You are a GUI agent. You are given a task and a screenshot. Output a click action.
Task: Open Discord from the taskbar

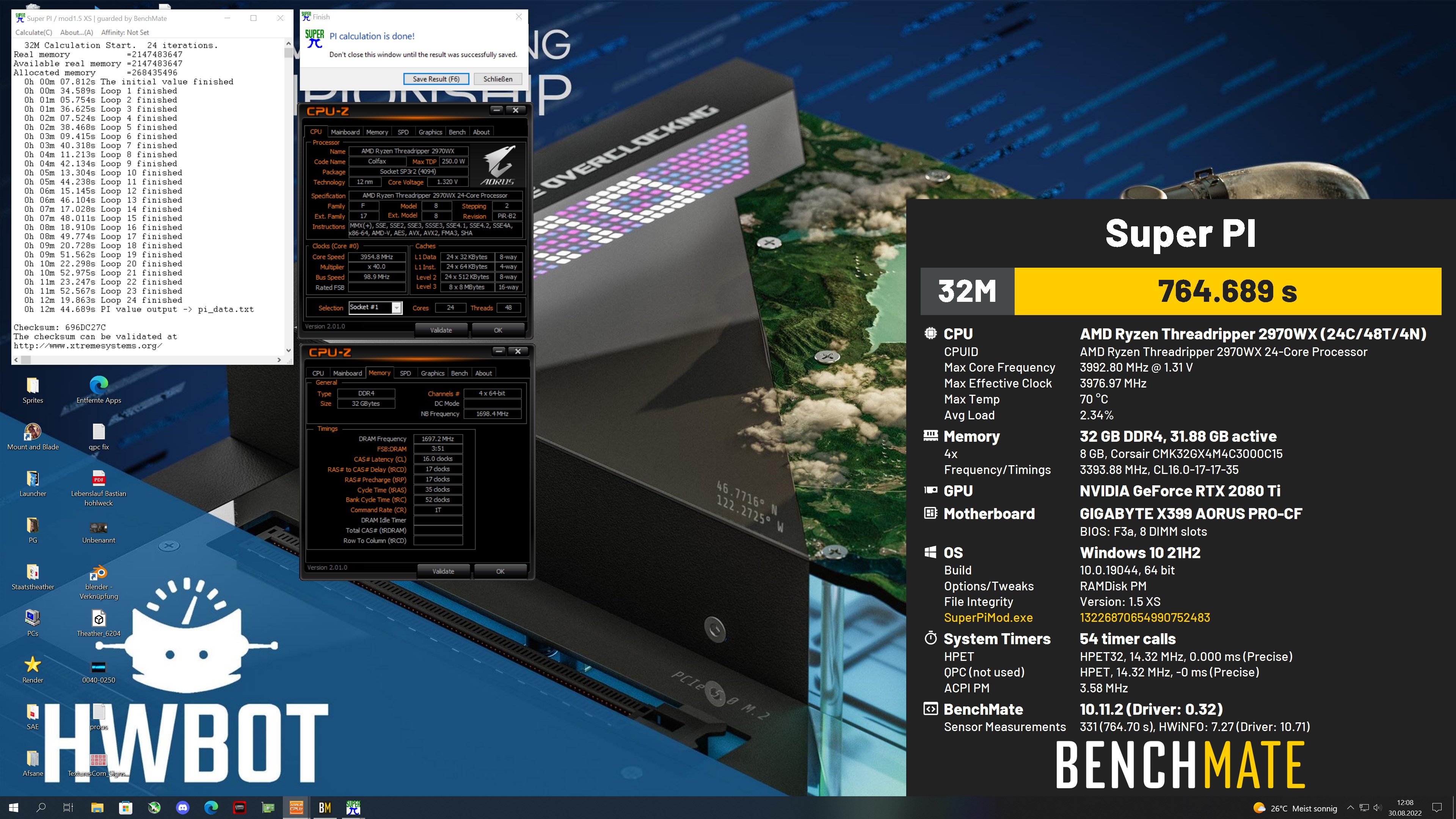(182, 808)
